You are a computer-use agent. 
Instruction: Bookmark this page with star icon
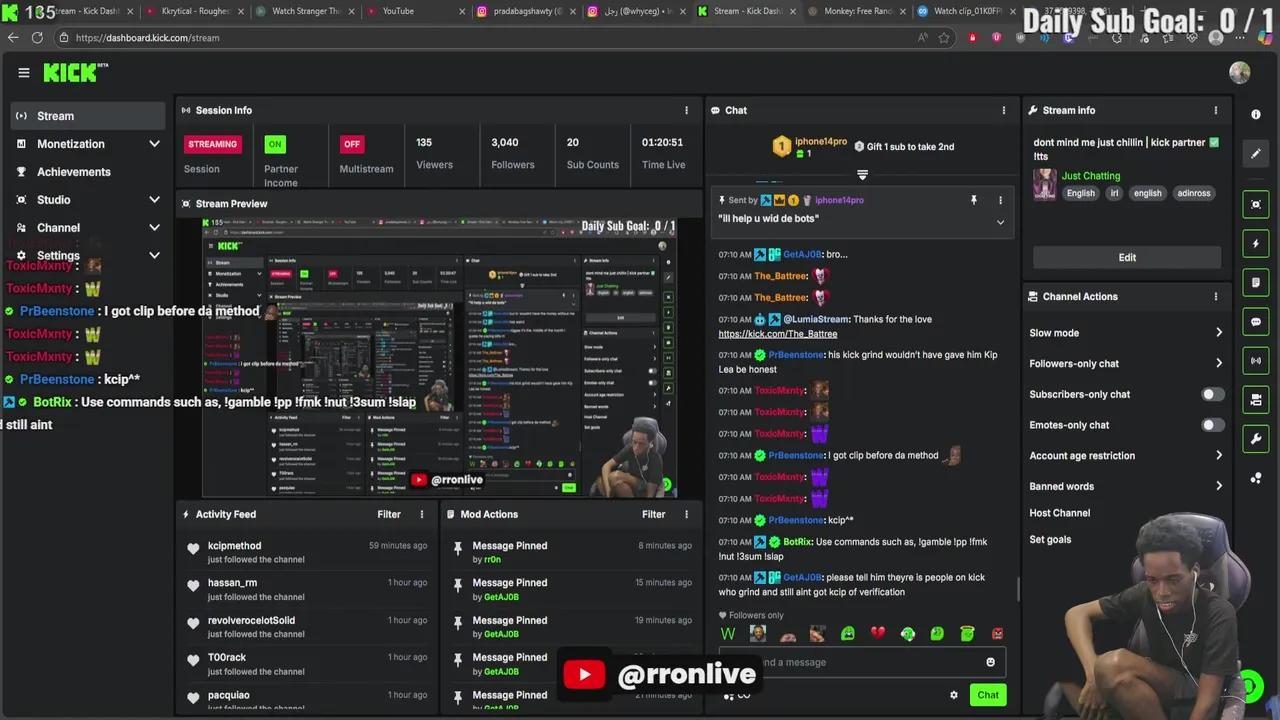coord(943,38)
